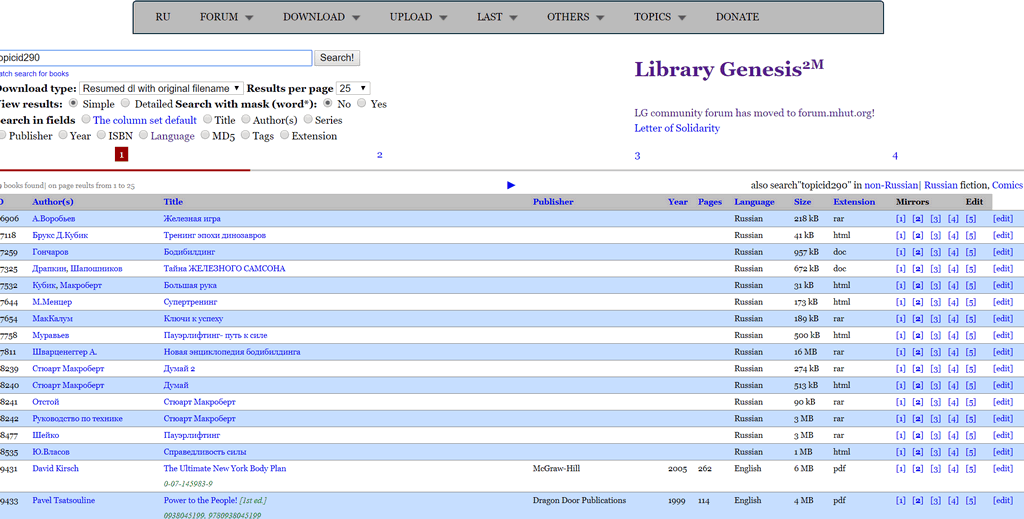Select Detailed view results radio
Image resolution: width=1024 pixels, height=519 pixels.
pos(125,103)
